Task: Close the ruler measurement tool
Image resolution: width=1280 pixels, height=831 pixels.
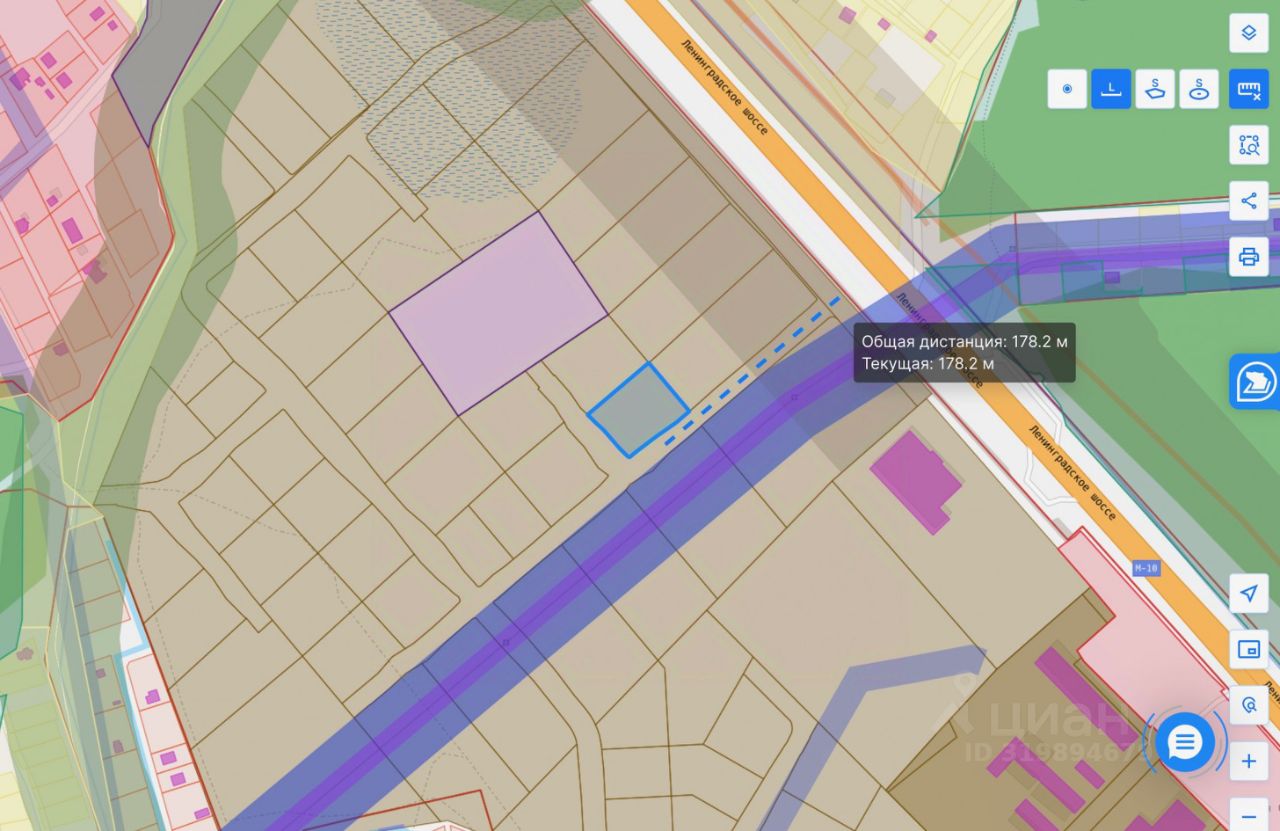Action: (x=1248, y=89)
